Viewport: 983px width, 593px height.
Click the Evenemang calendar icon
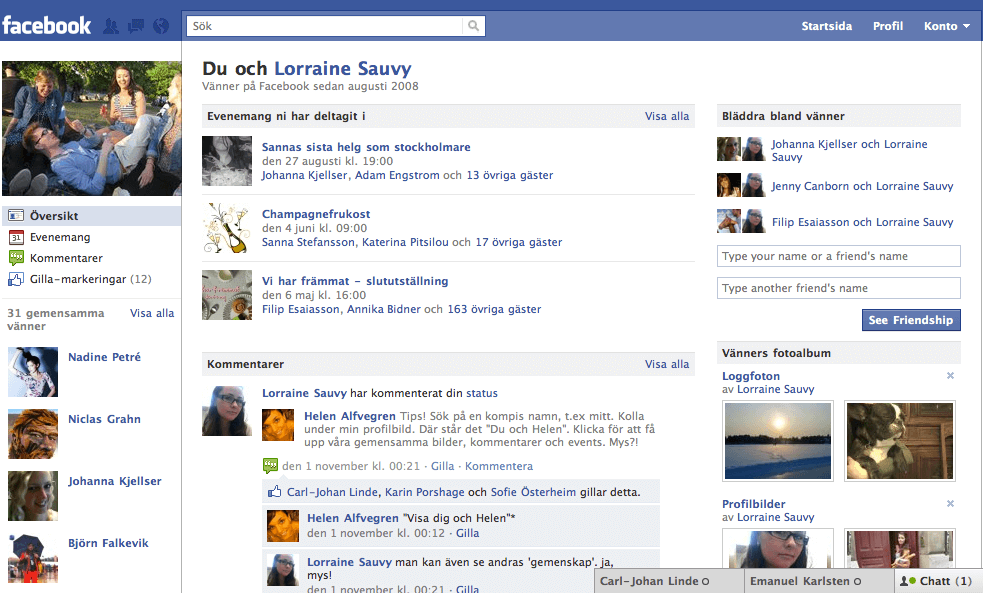click(16, 238)
